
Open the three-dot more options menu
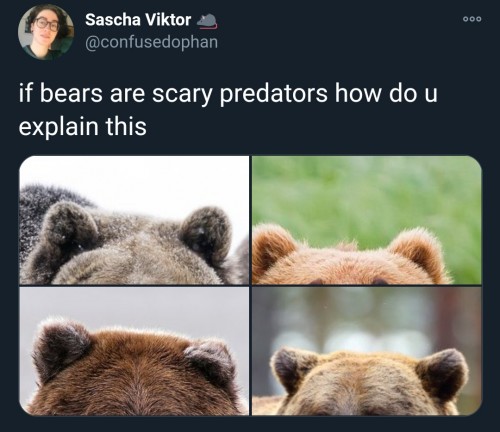(x=472, y=19)
